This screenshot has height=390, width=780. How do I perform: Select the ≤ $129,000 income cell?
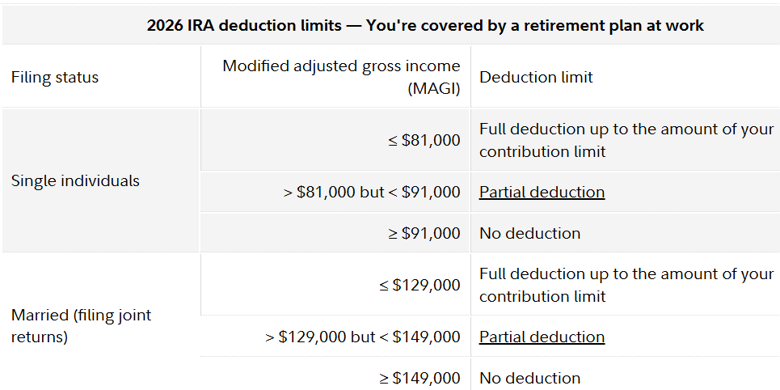point(419,285)
